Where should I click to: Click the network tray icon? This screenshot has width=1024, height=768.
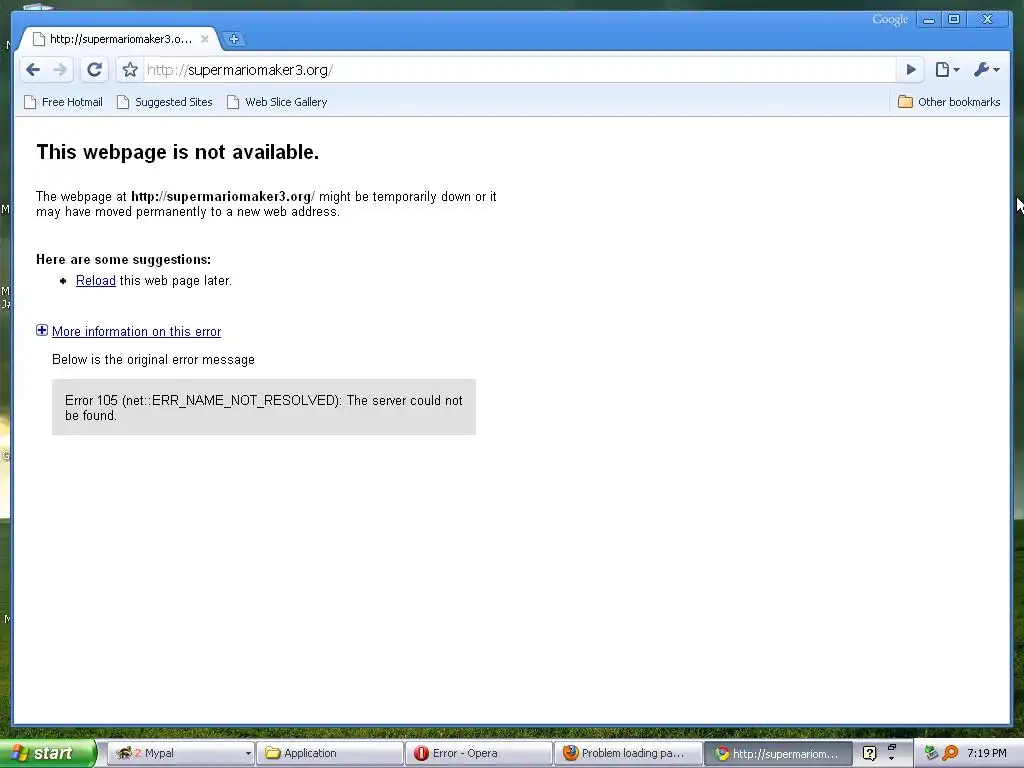[x=931, y=754]
